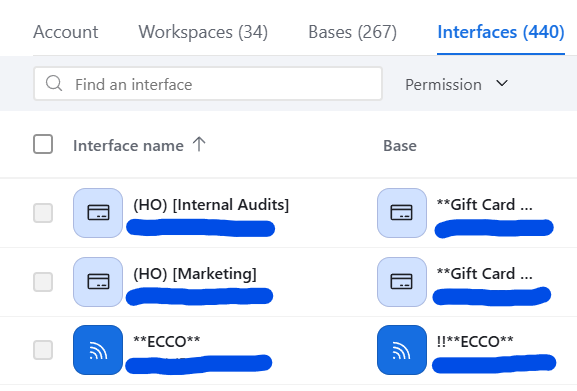Click Gift Card base icon in Marketing row

click(x=402, y=282)
